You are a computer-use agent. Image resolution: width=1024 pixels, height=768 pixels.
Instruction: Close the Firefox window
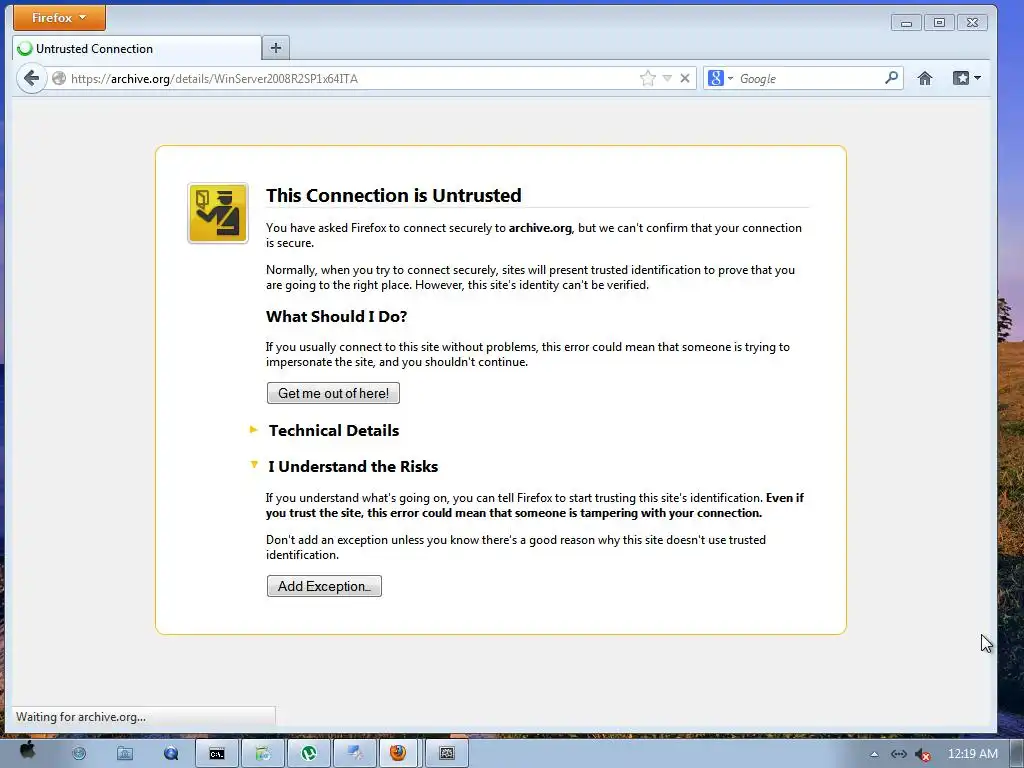click(972, 23)
